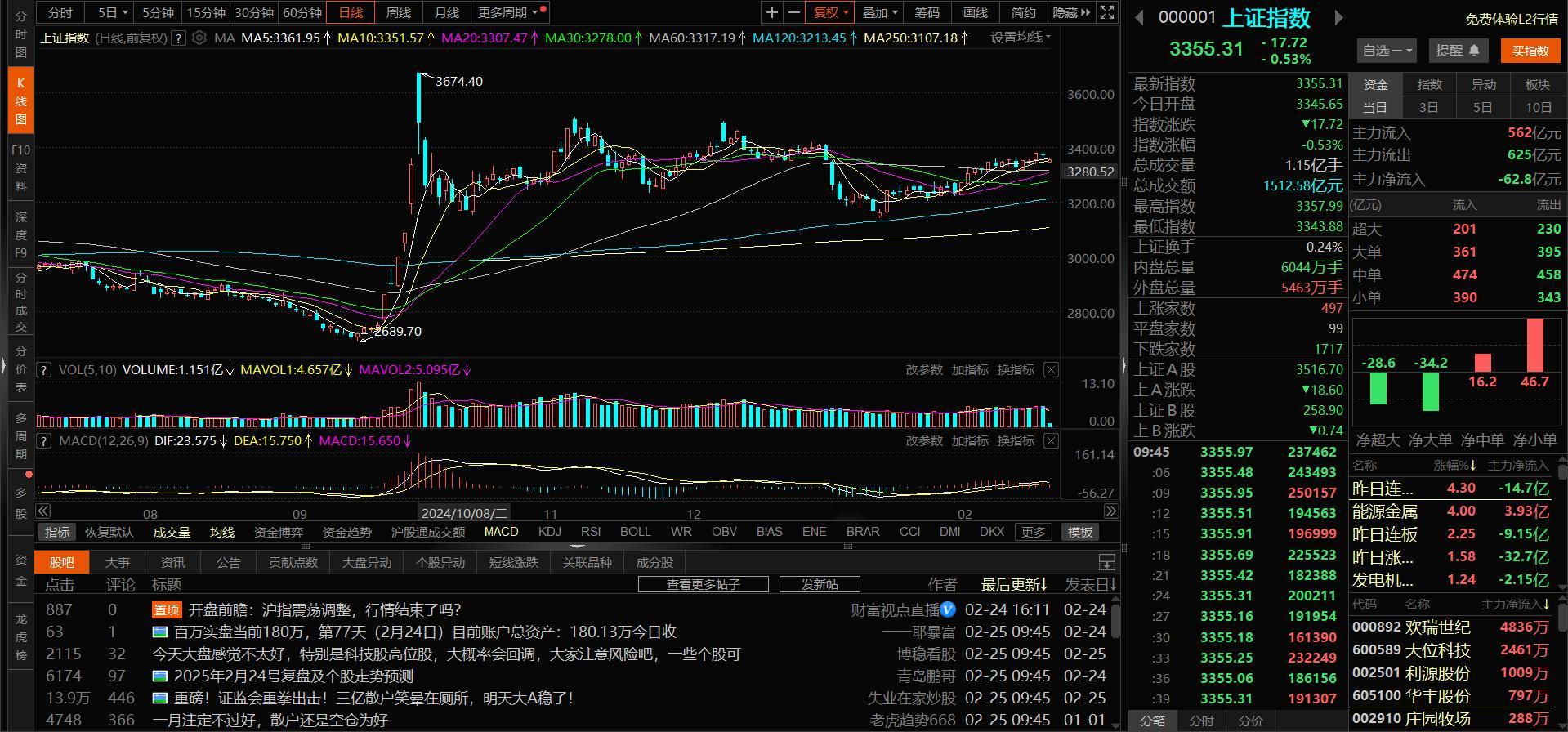Open 分时成交 in the left sidebar
This screenshot has height=732, width=1568.
(x=20, y=301)
